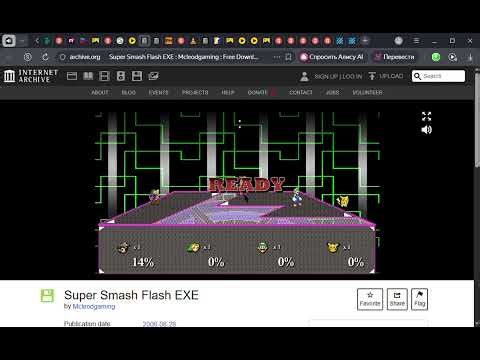Open the browser hamburger menu

coord(416,41)
